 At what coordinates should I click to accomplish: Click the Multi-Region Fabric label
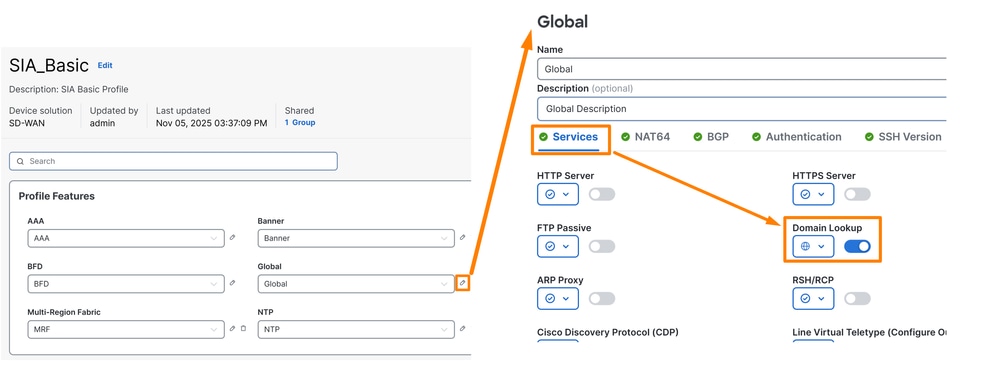64,312
